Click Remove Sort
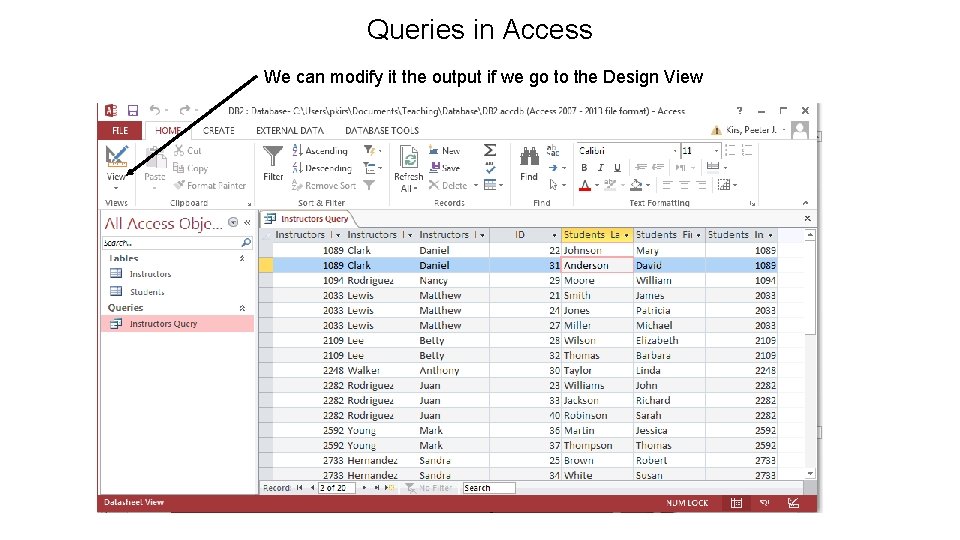Screen dimensions: 960x540 324,185
